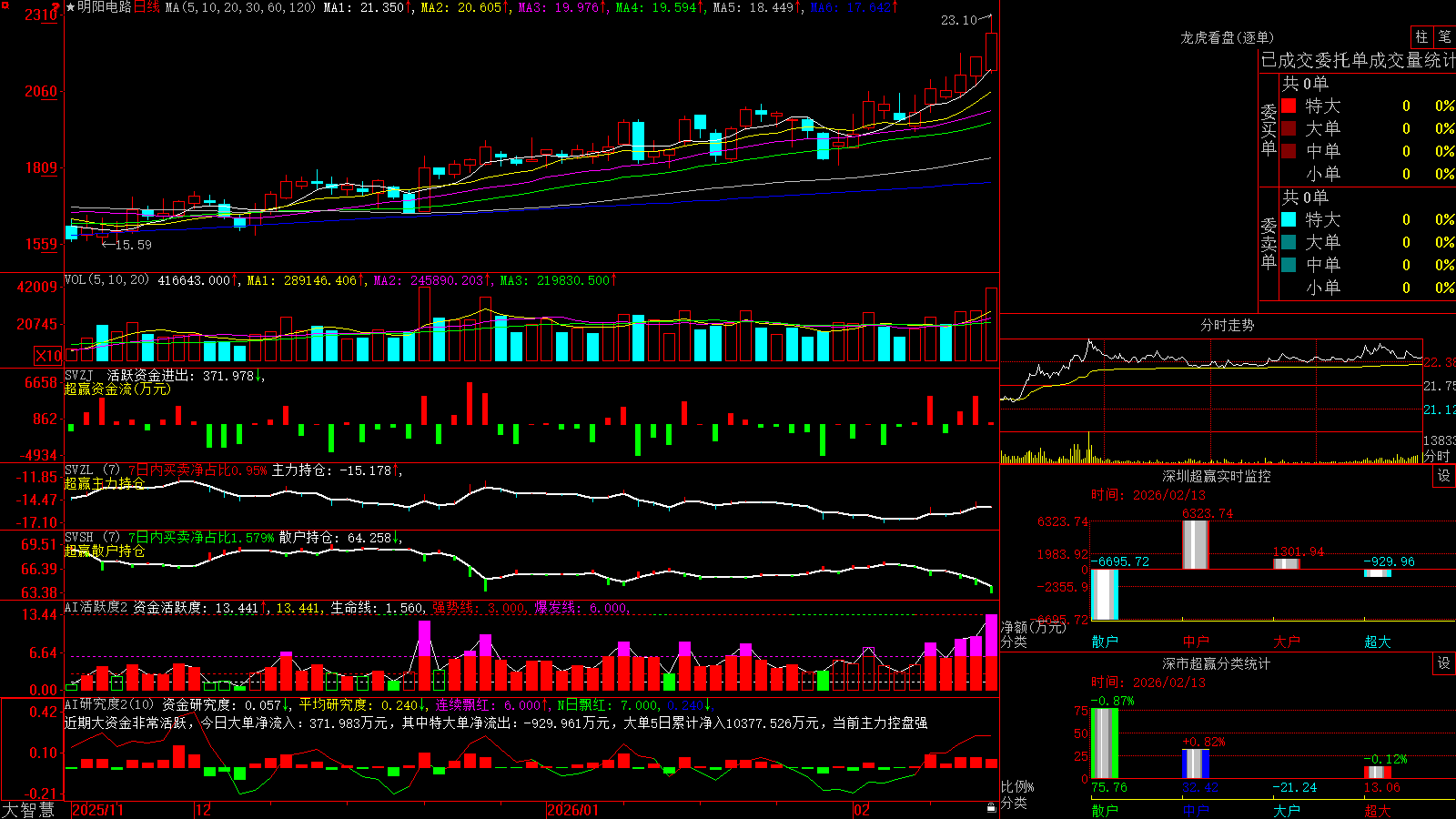
Task: Click the green 散户 bar showing 75.76
Action: 1105,743
